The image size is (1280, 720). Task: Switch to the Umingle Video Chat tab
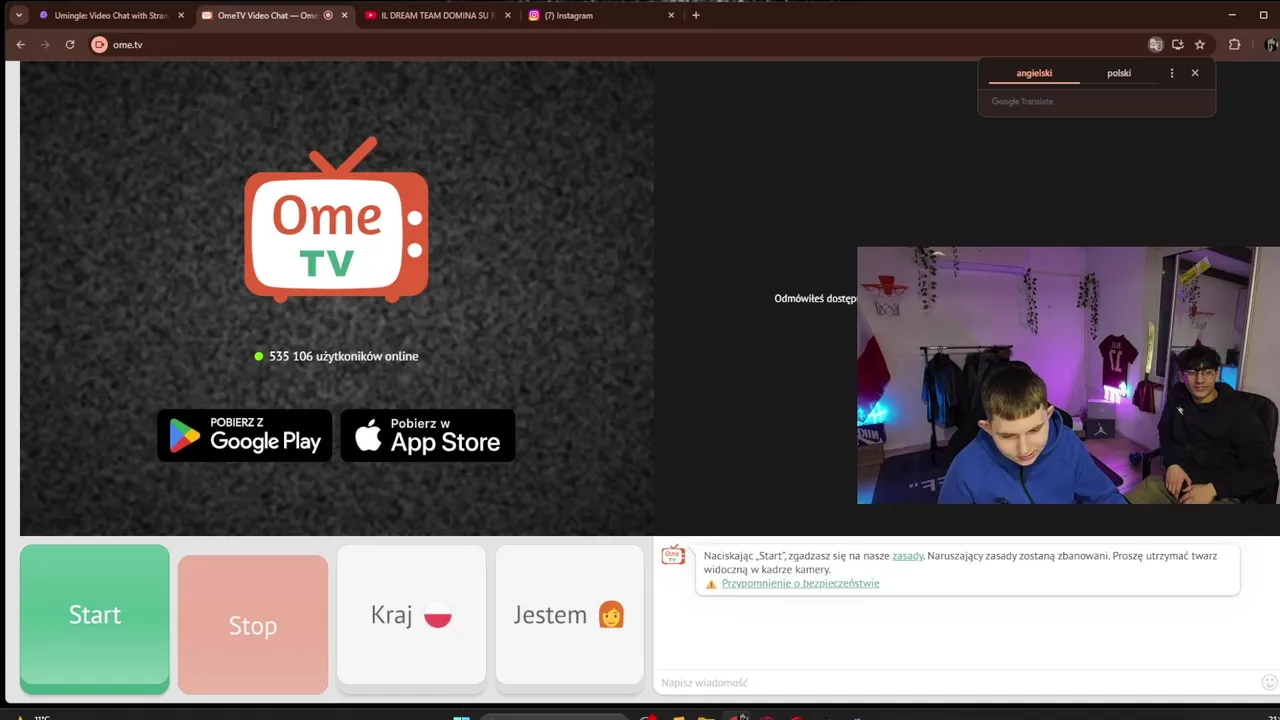tap(110, 15)
